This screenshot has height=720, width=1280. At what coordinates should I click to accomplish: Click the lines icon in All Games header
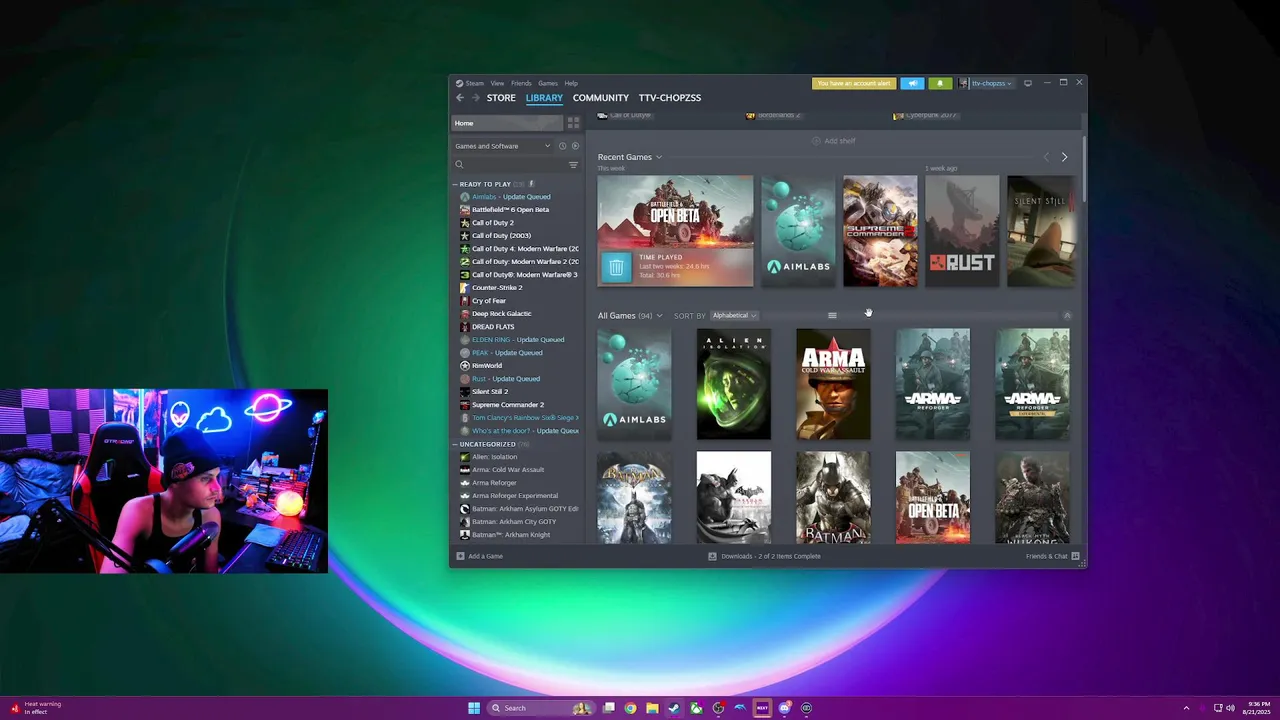click(832, 315)
